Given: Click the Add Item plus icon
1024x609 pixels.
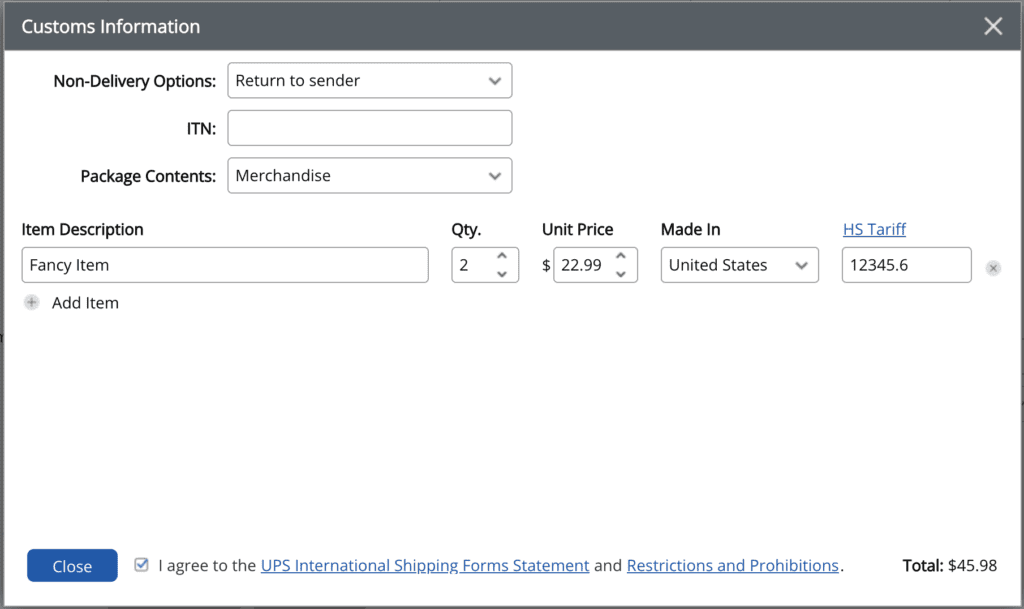Looking at the screenshot, I should click(31, 302).
